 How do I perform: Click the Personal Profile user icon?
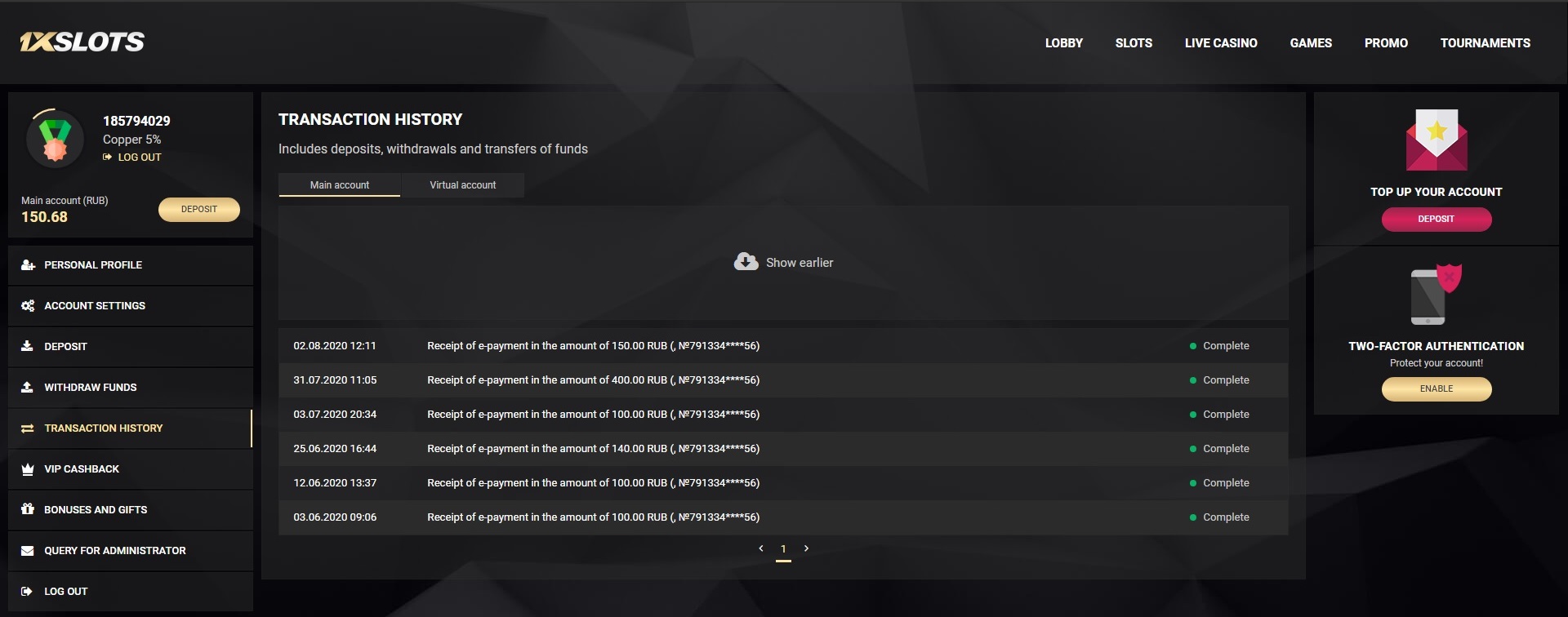click(28, 265)
